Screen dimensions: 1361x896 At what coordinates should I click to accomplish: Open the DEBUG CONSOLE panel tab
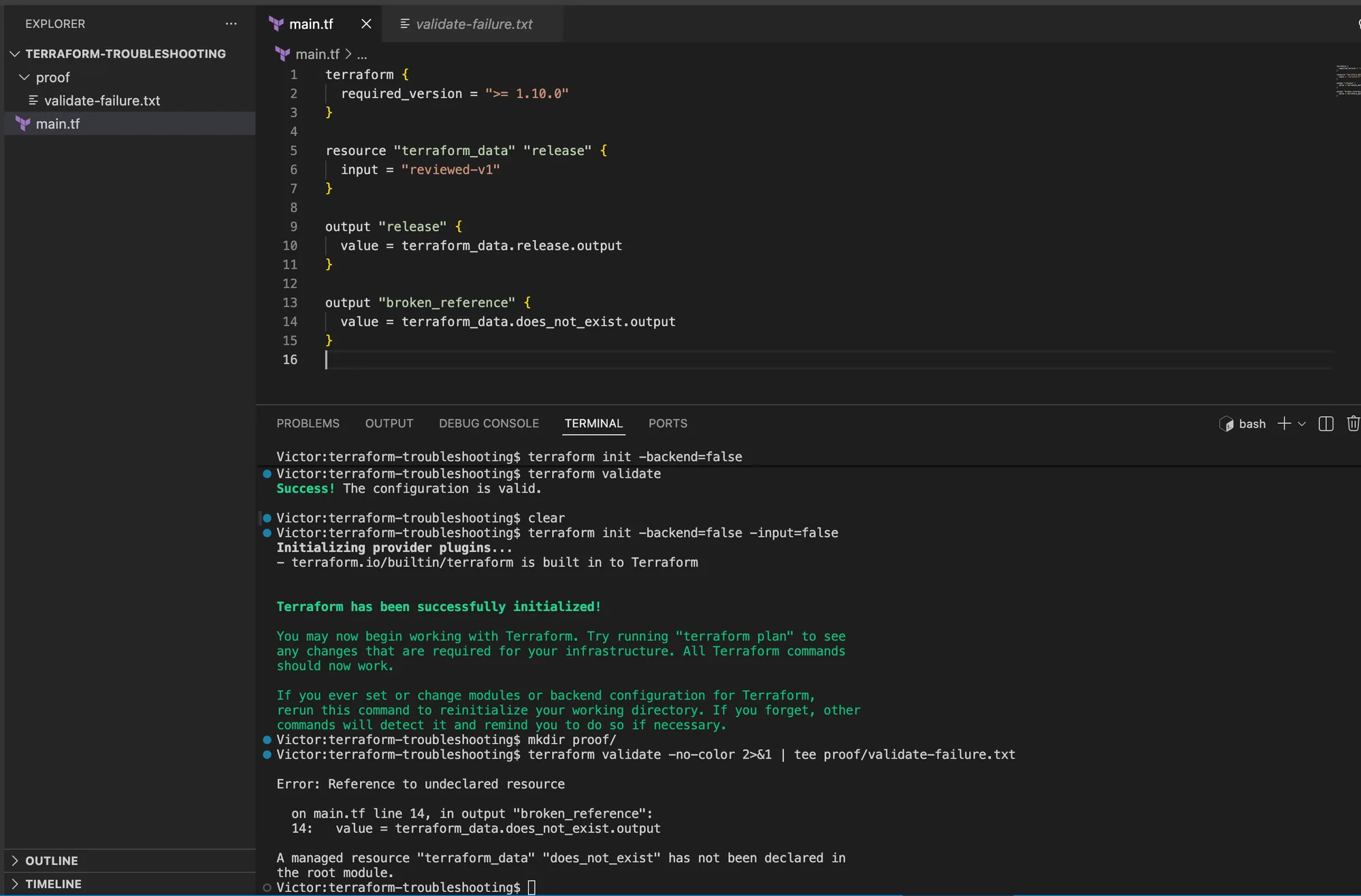click(x=489, y=423)
